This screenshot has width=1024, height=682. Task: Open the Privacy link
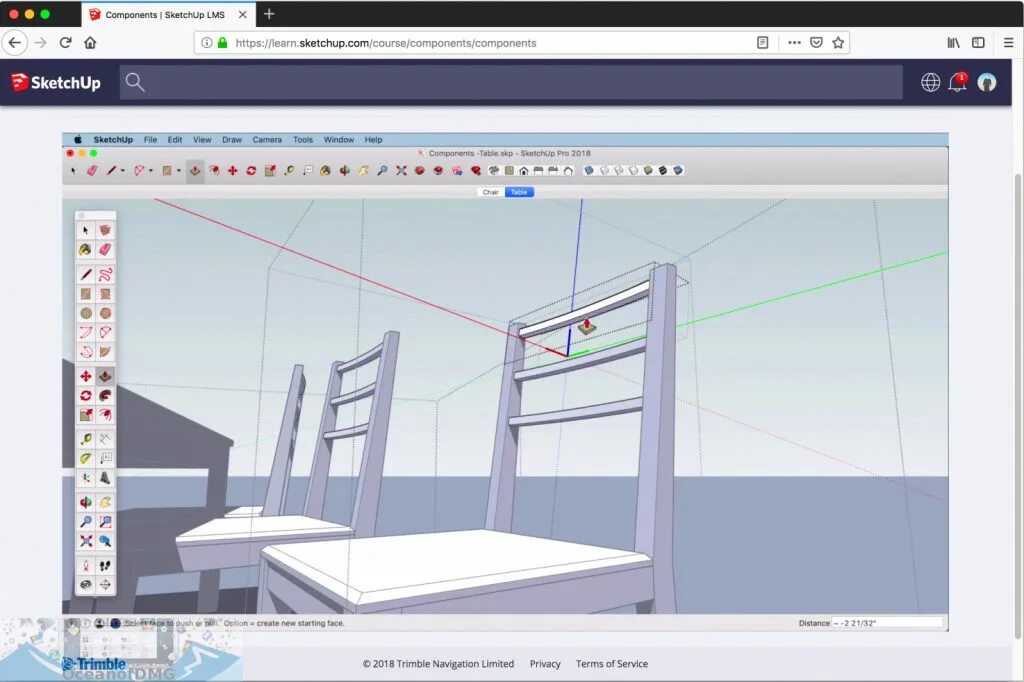point(545,664)
